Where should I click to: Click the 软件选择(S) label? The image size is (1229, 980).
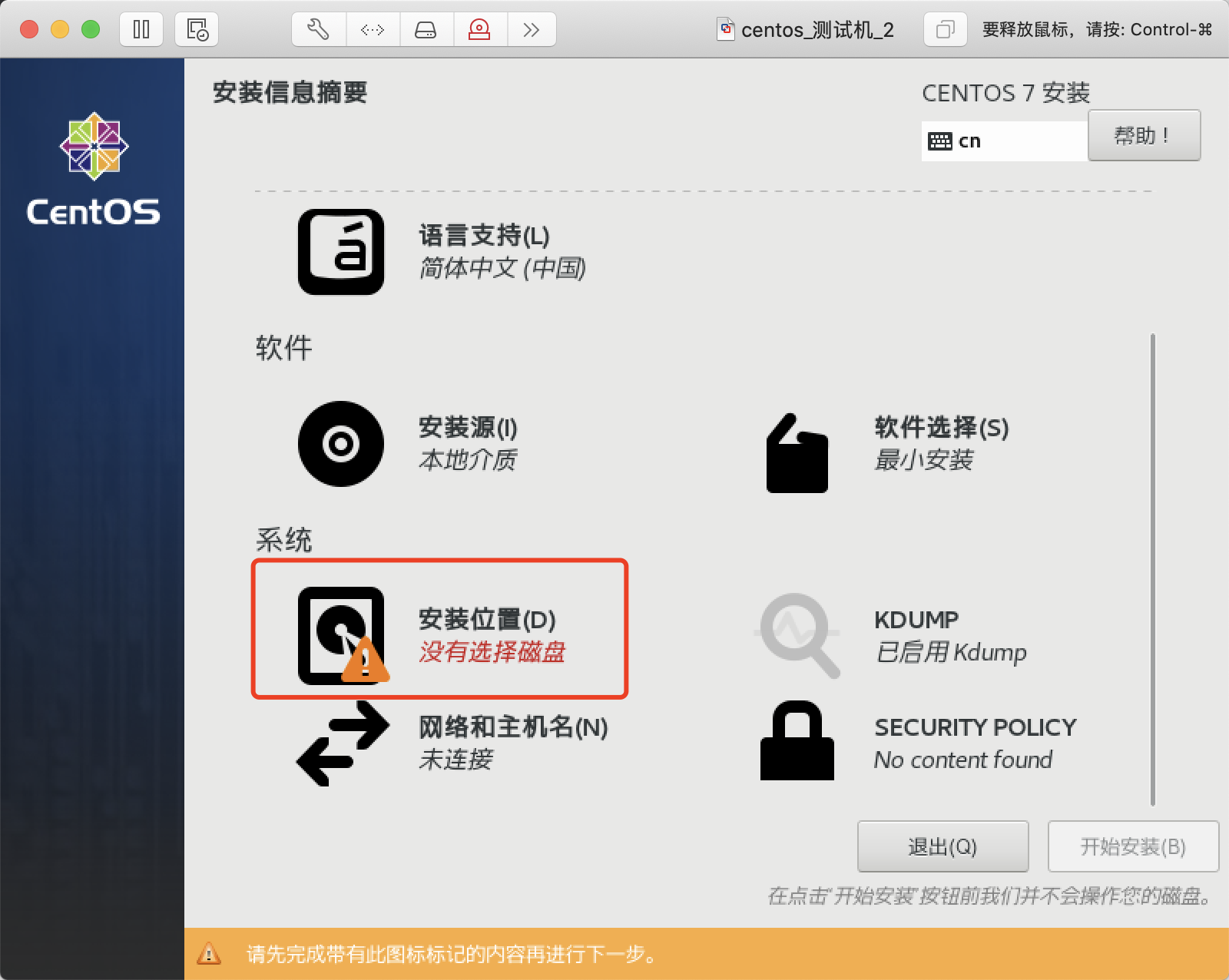[x=942, y=426]
